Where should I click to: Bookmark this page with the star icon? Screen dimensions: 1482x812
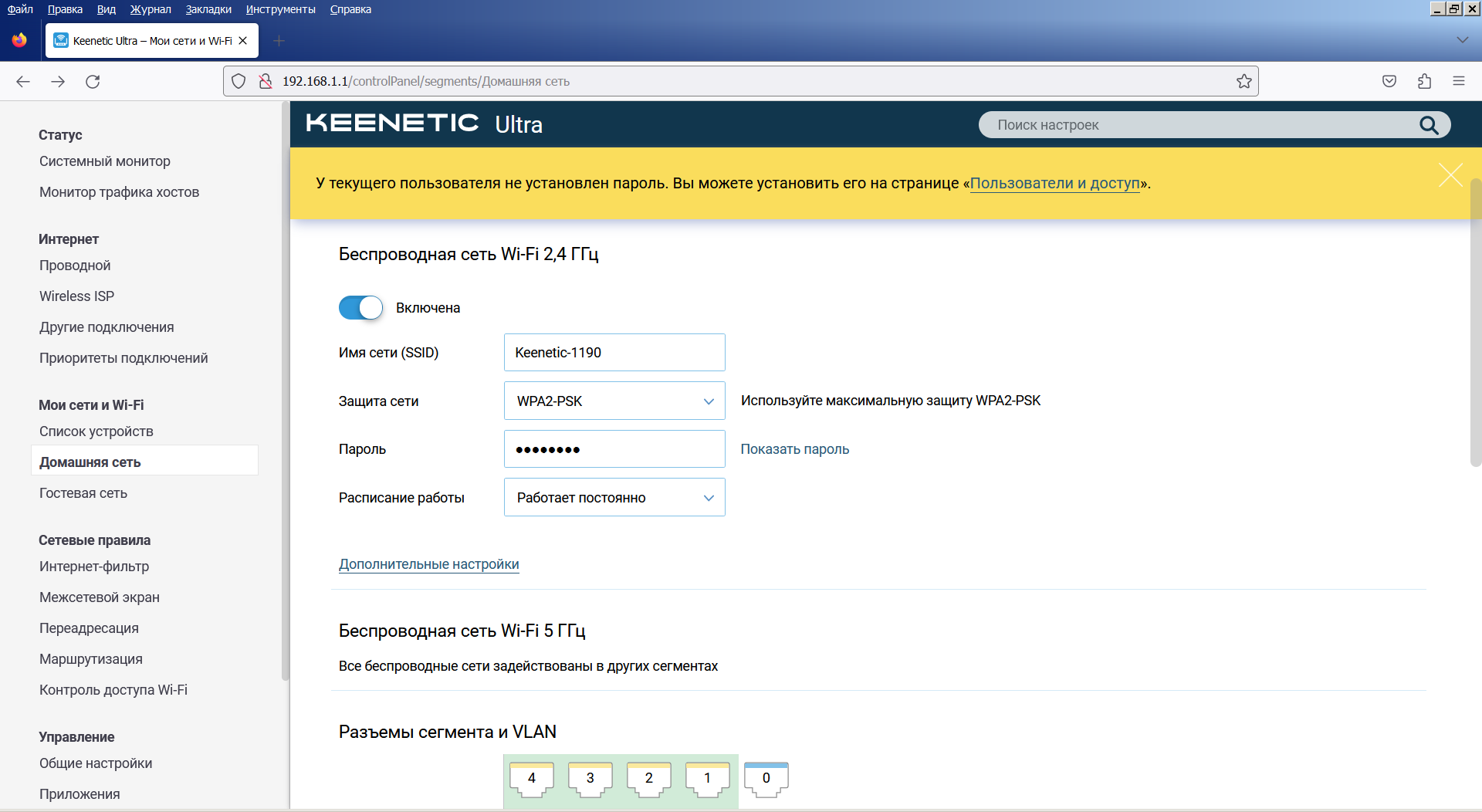[1243, 81]
